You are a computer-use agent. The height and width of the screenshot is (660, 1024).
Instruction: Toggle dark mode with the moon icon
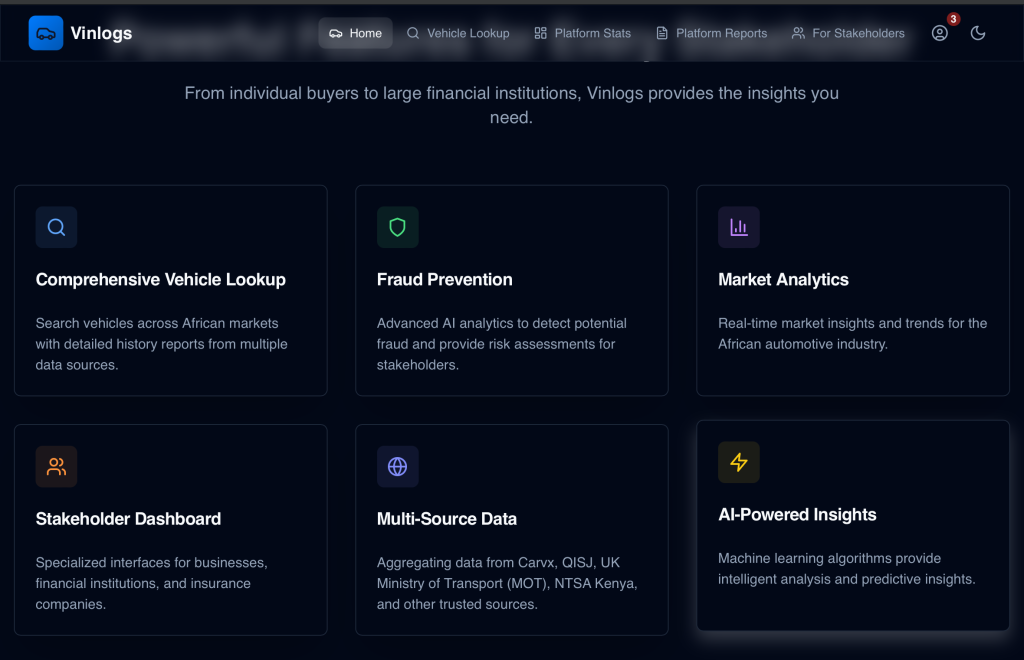pyautogui.click(x=978, y=33)
